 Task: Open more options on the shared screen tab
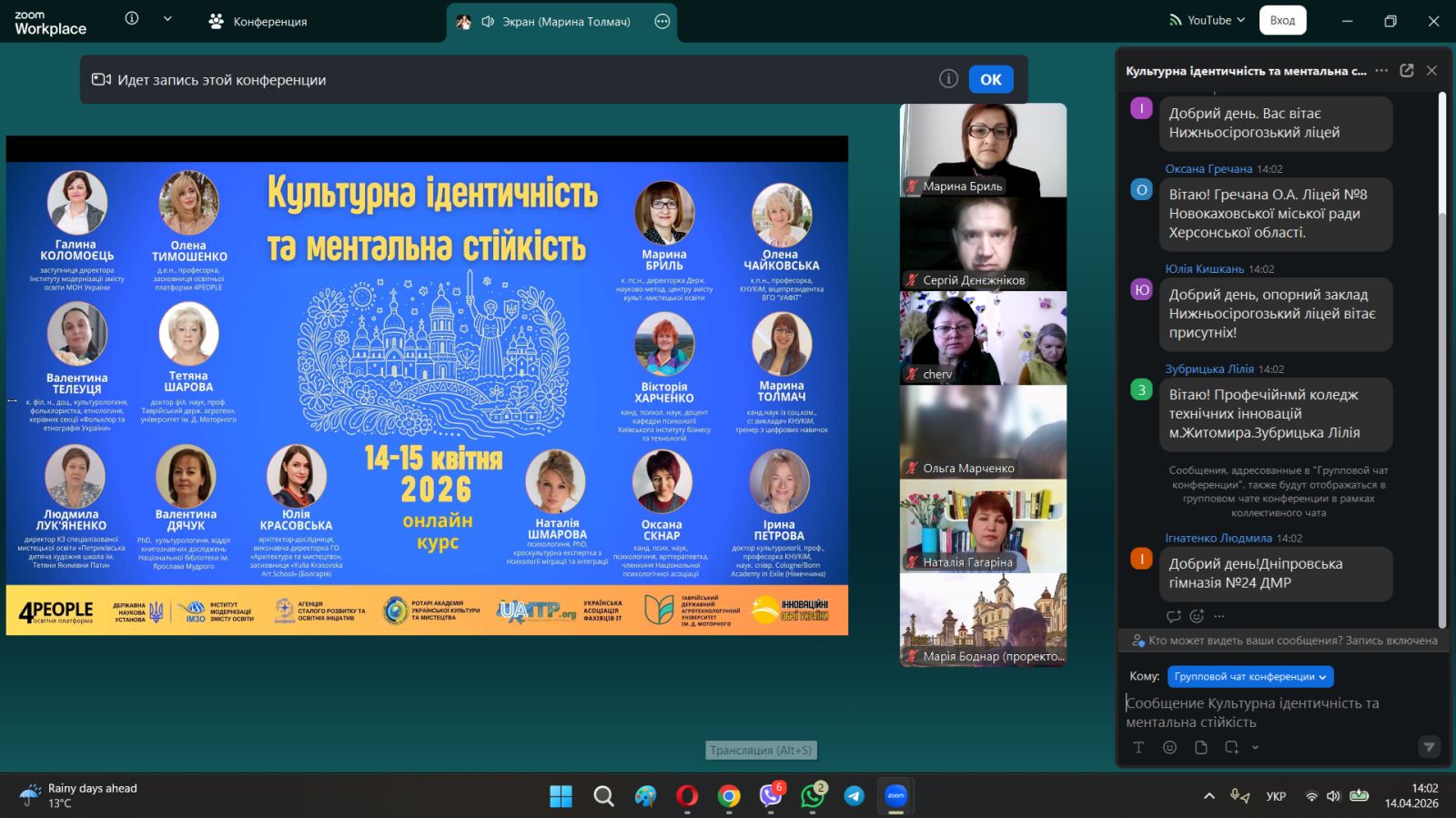point(662,21)
